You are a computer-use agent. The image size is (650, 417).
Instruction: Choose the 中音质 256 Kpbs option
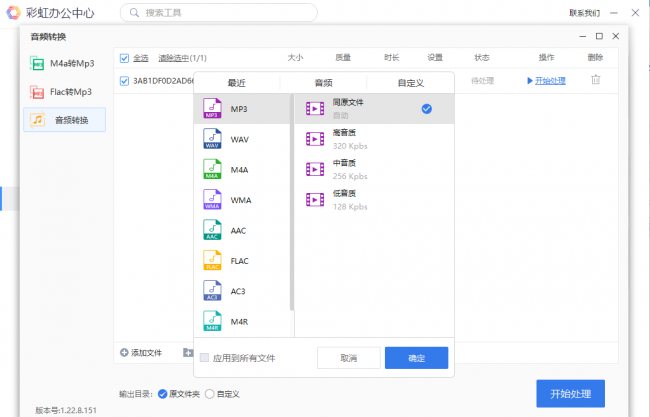(374, 169)
